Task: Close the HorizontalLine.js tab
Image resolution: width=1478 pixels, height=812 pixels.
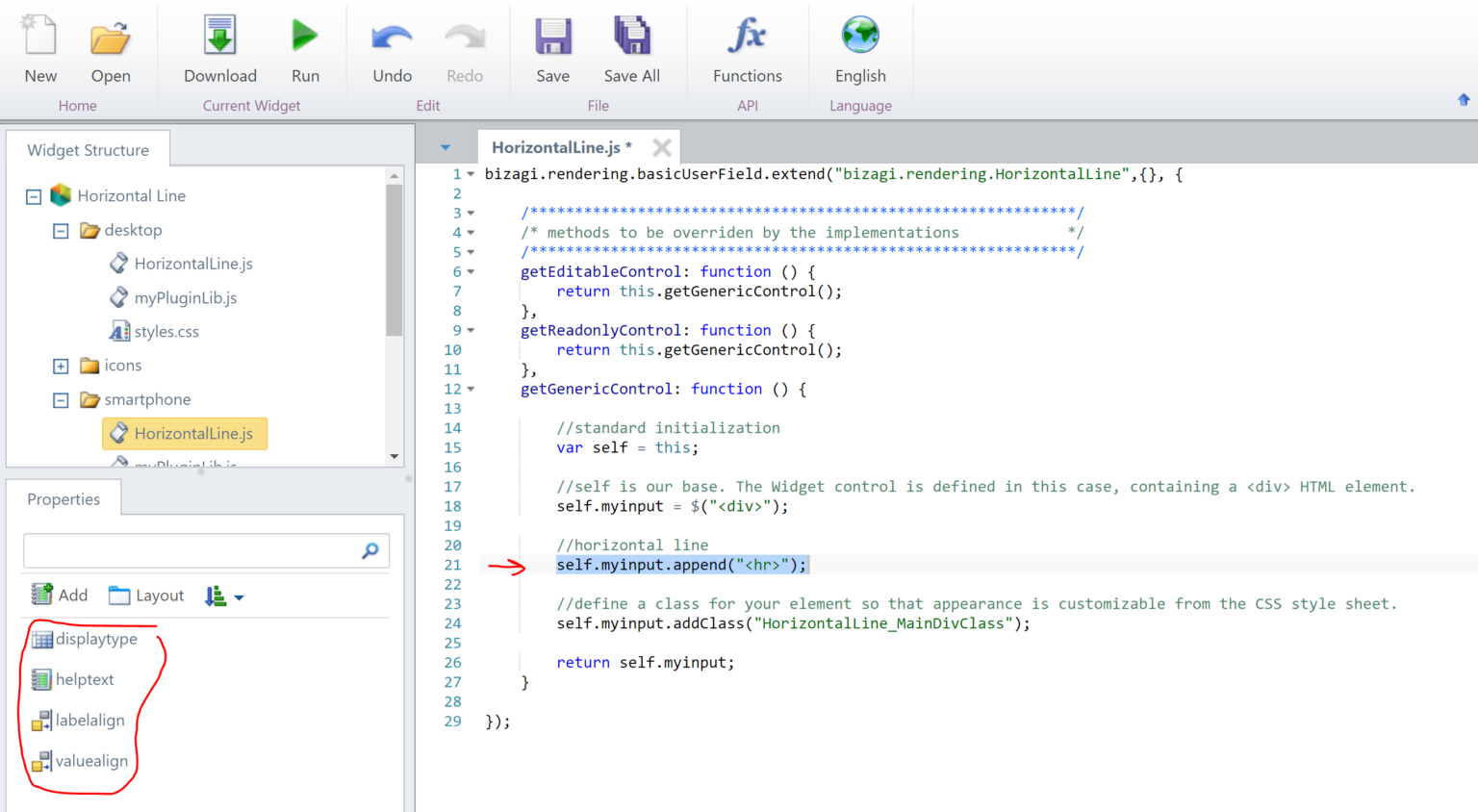Action: click(x=662, y=147)
